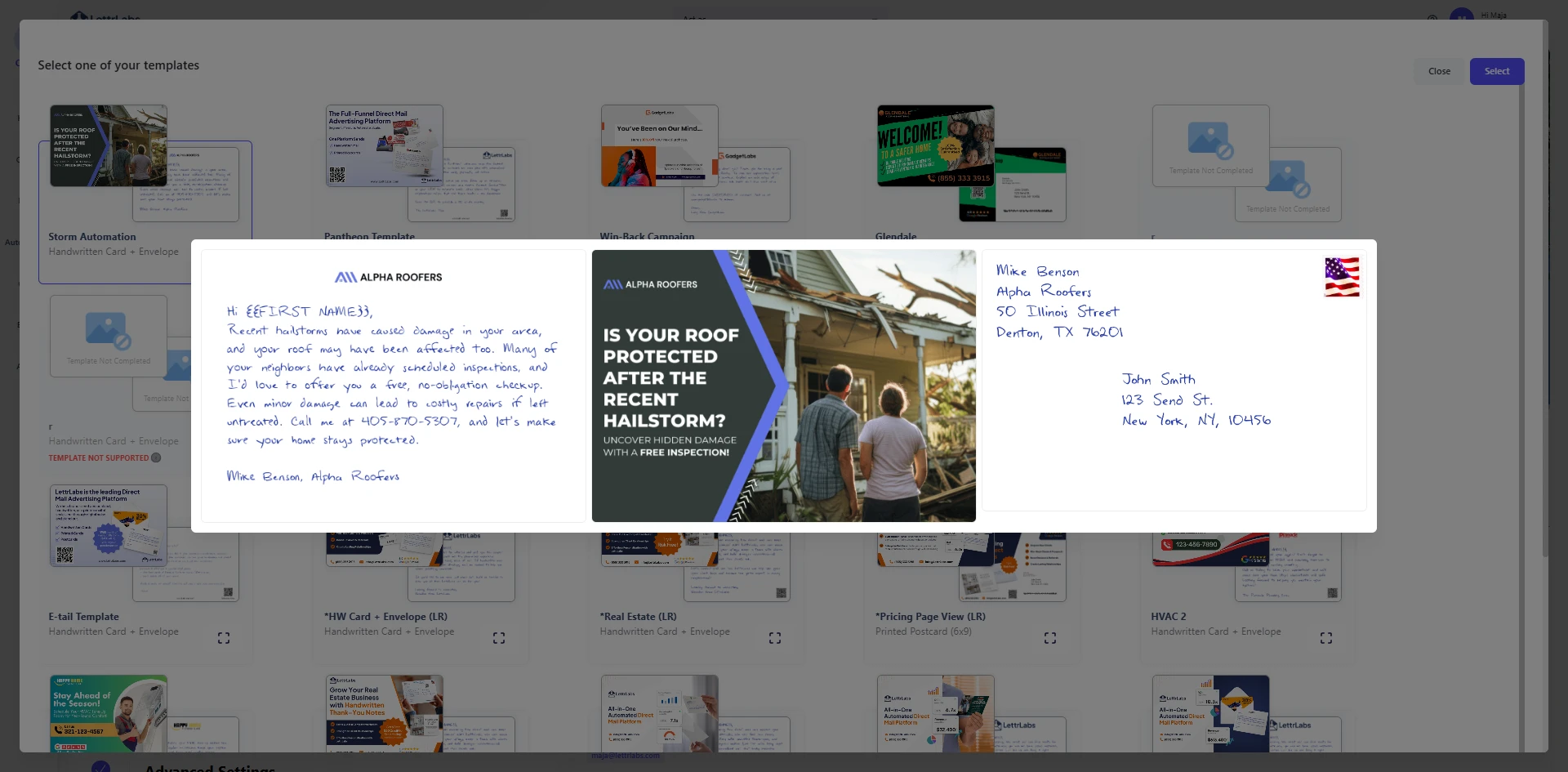Open Glendale Welcome template thumbnail

click(936, 145)
